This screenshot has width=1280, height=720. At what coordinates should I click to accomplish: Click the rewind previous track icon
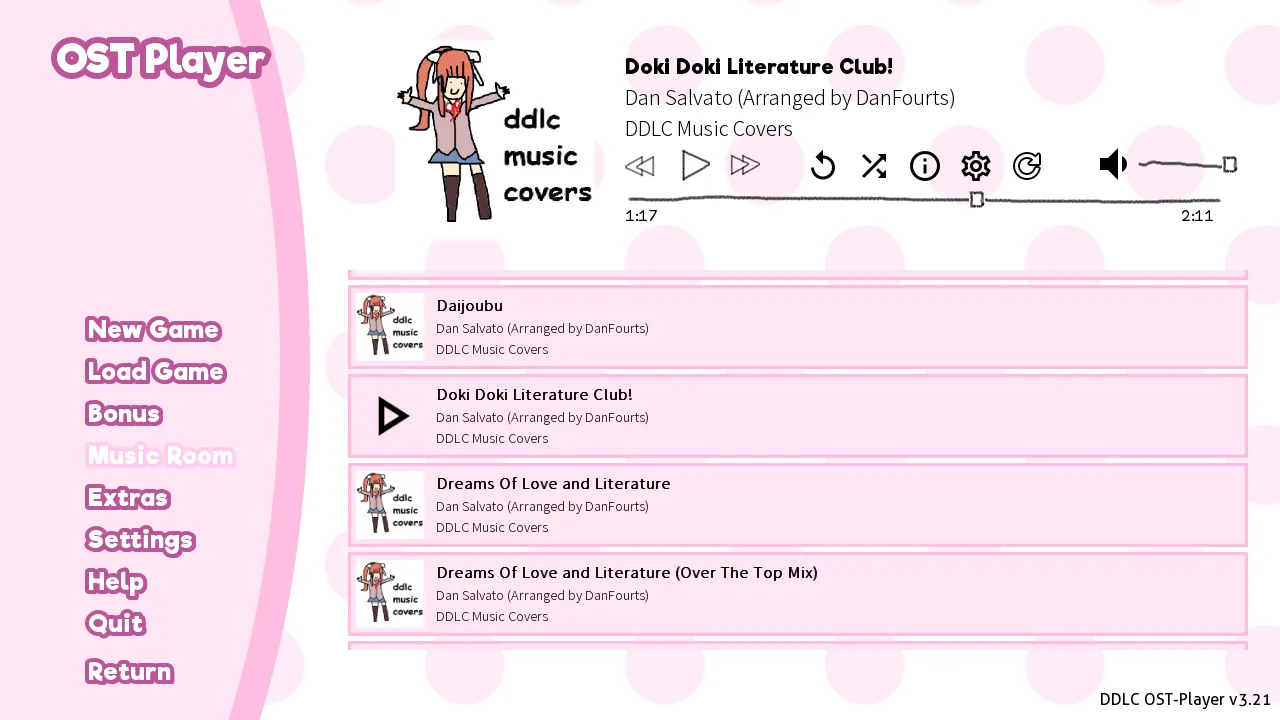[640, 166]
